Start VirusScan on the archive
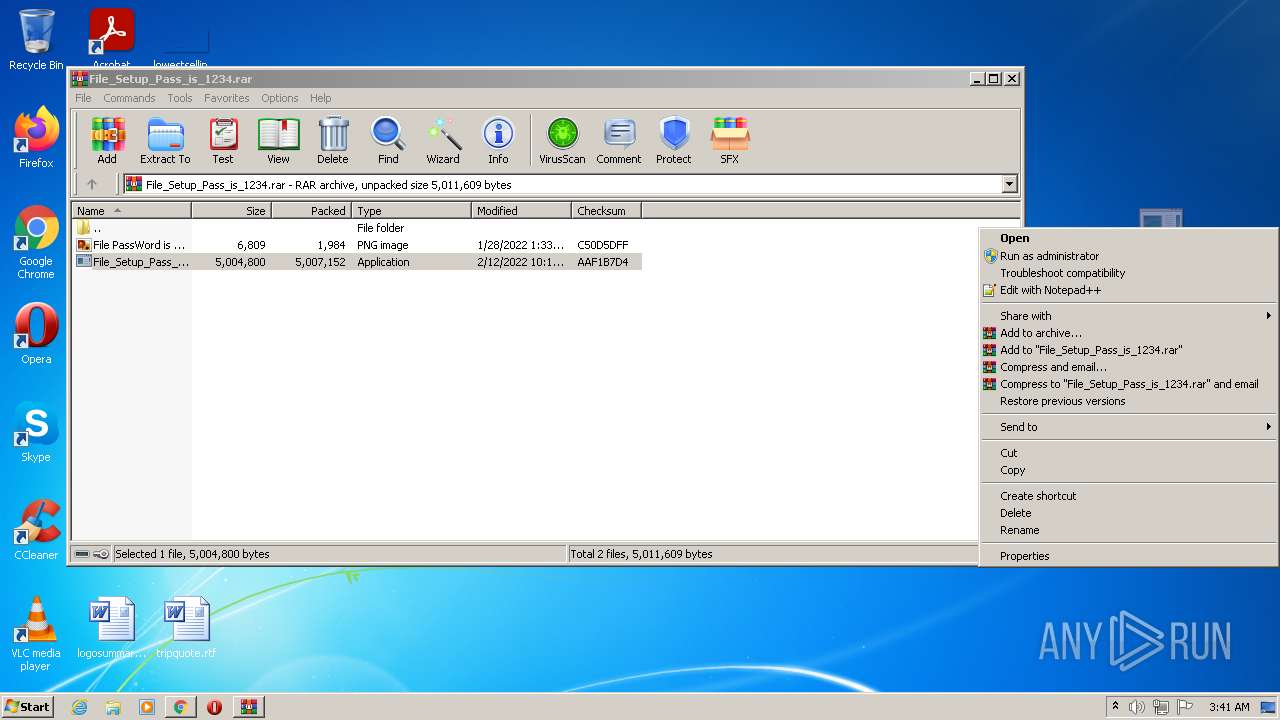Screen dimensions: 1280x720 pos(562,141)
